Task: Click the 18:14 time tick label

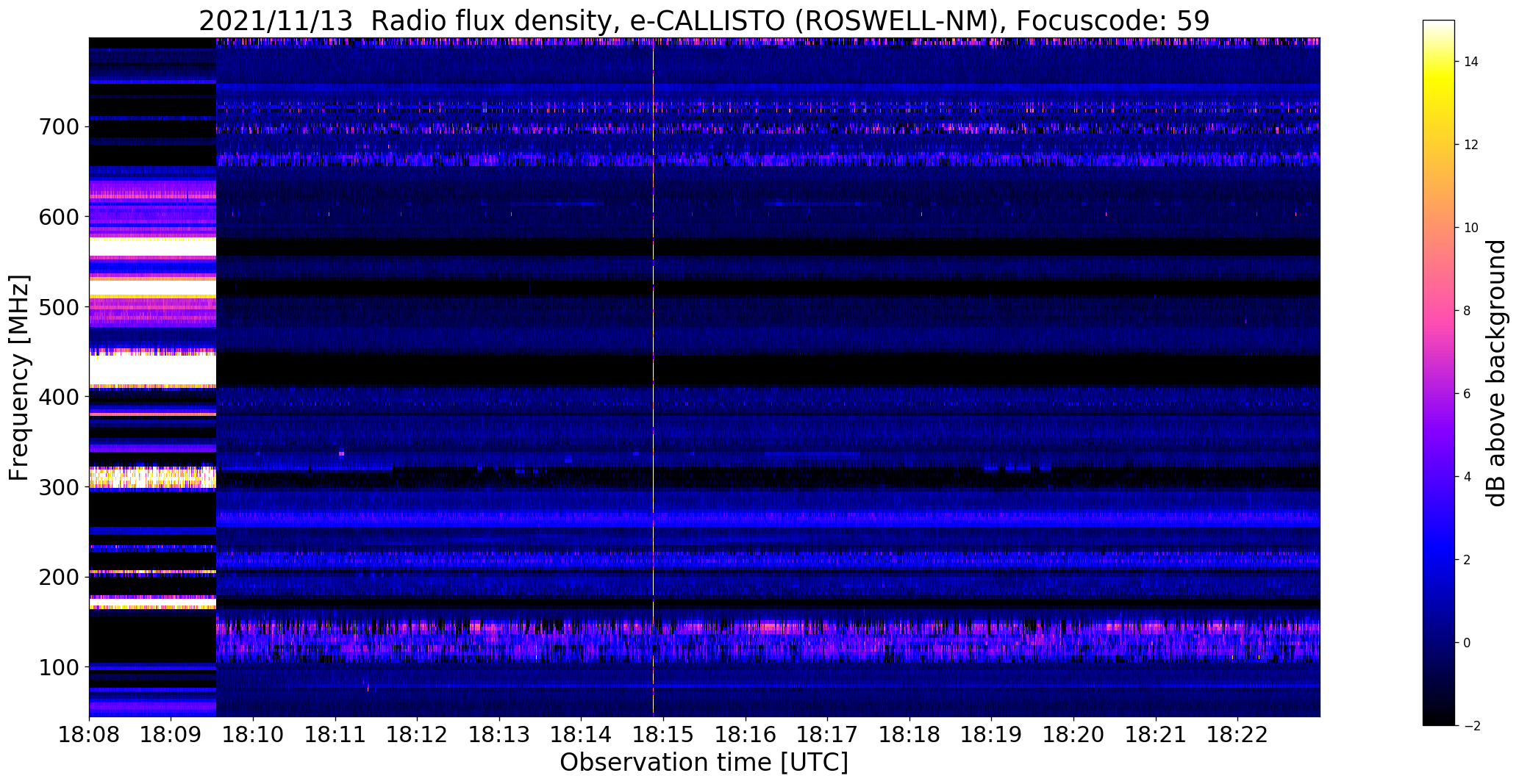Action: pyautogui.click(x=582, y=735)
